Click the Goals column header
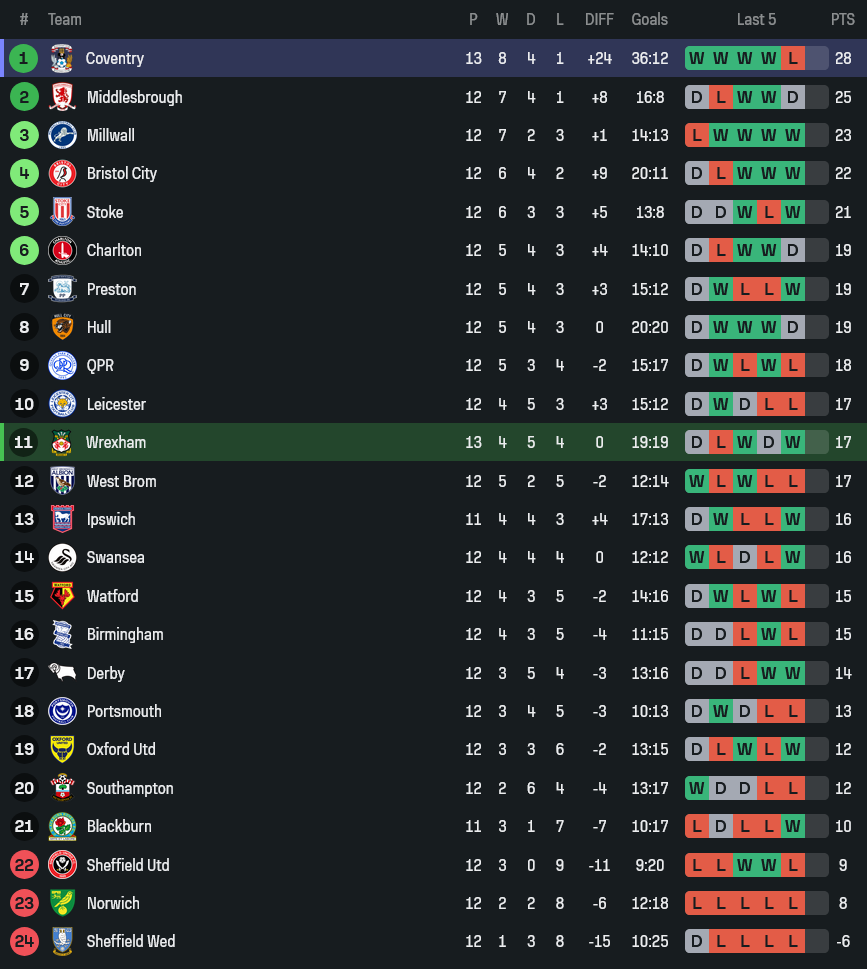Screen dimensions: 867x969 click(x=649, y=19)
